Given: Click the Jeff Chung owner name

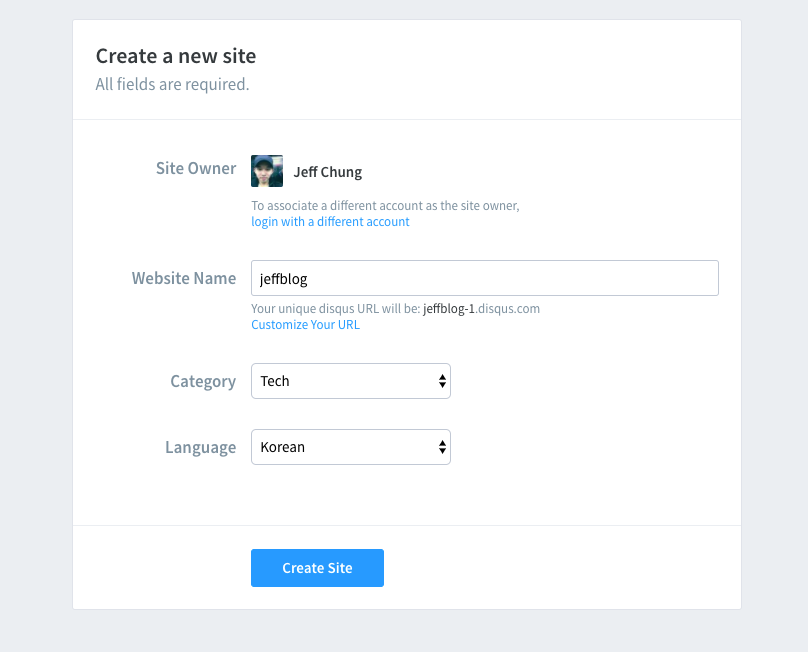Looking at the screenshot, I should pos(327,172).
